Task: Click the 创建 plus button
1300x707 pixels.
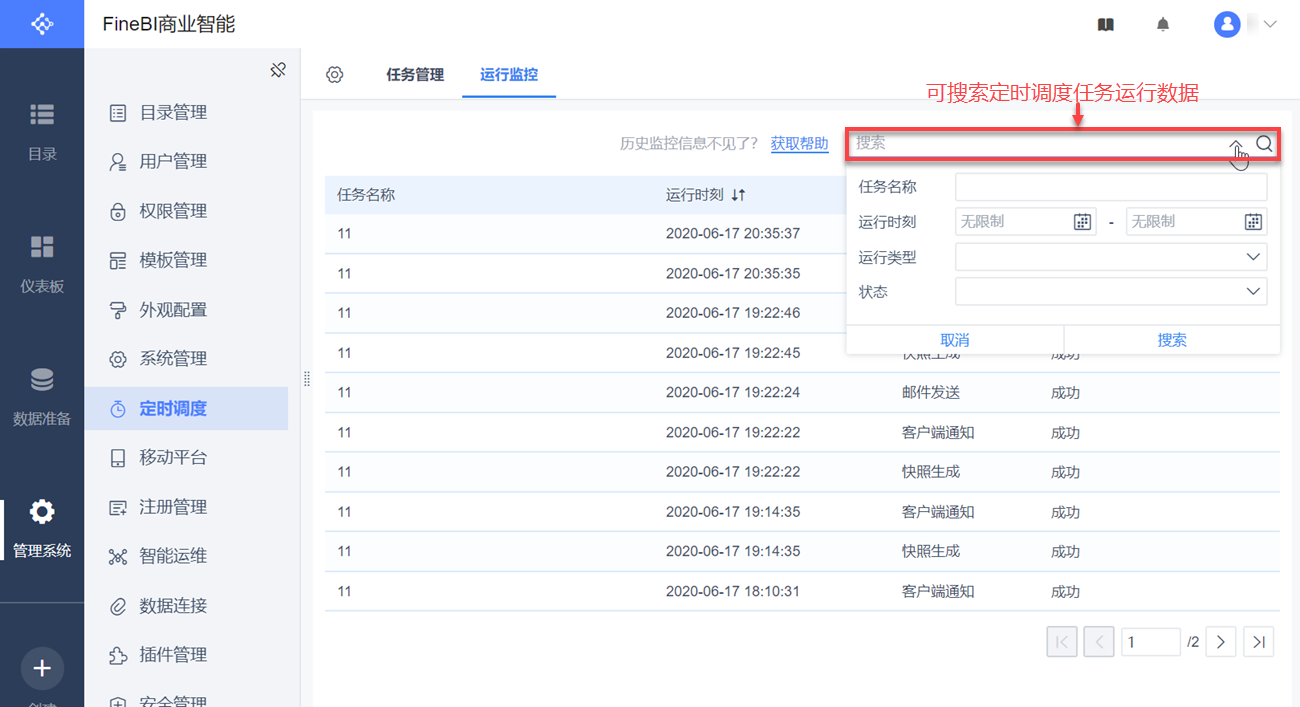Action: click(42, 669)
